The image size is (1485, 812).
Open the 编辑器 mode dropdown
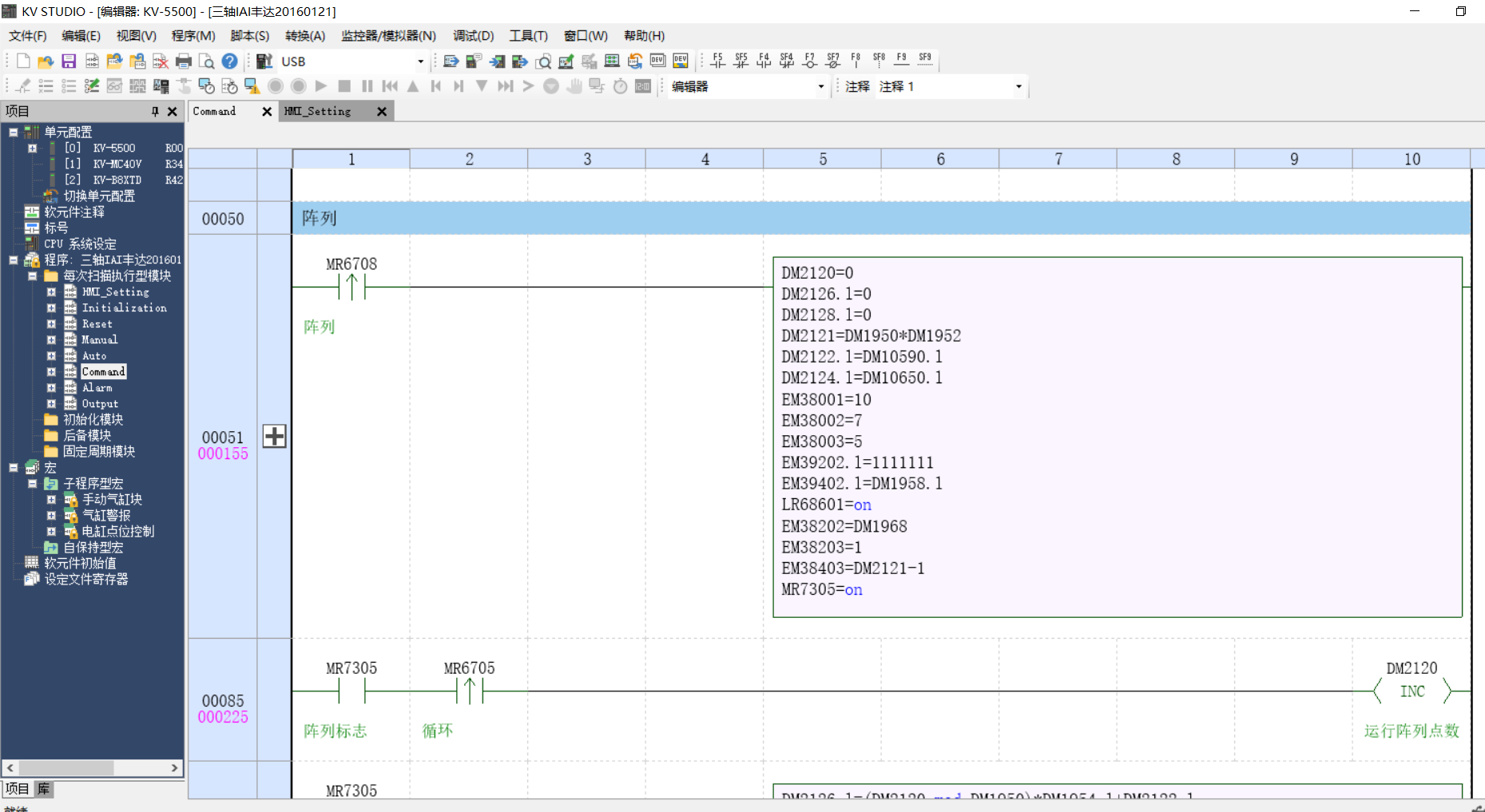click(820, 86)
